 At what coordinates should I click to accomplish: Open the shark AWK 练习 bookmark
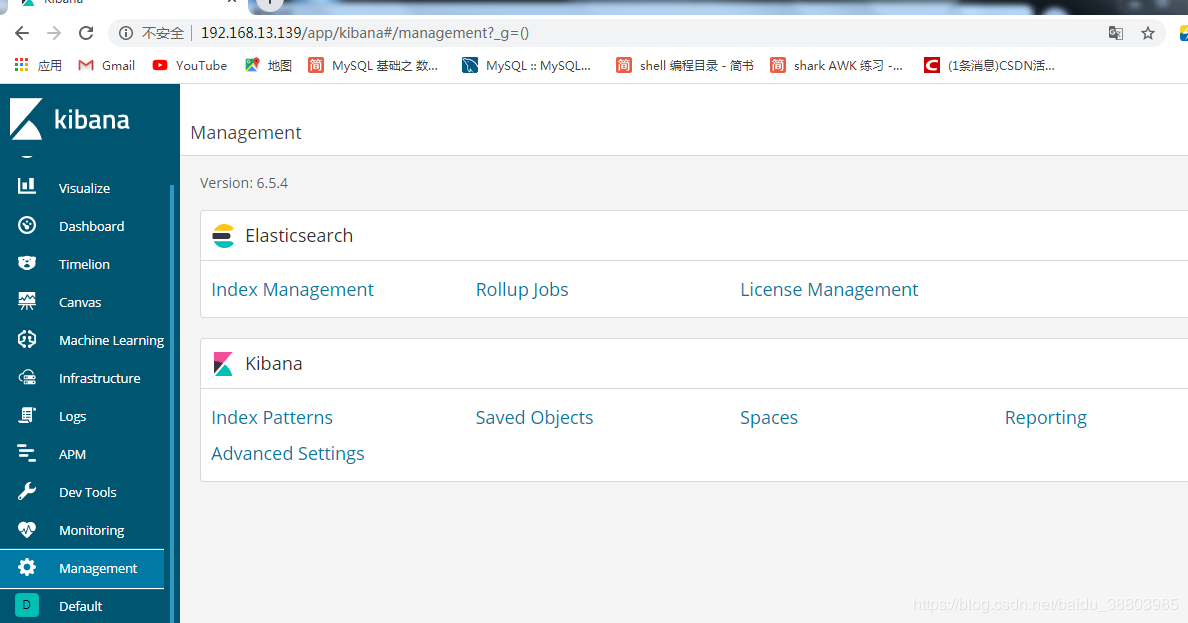tap(836, 65)
